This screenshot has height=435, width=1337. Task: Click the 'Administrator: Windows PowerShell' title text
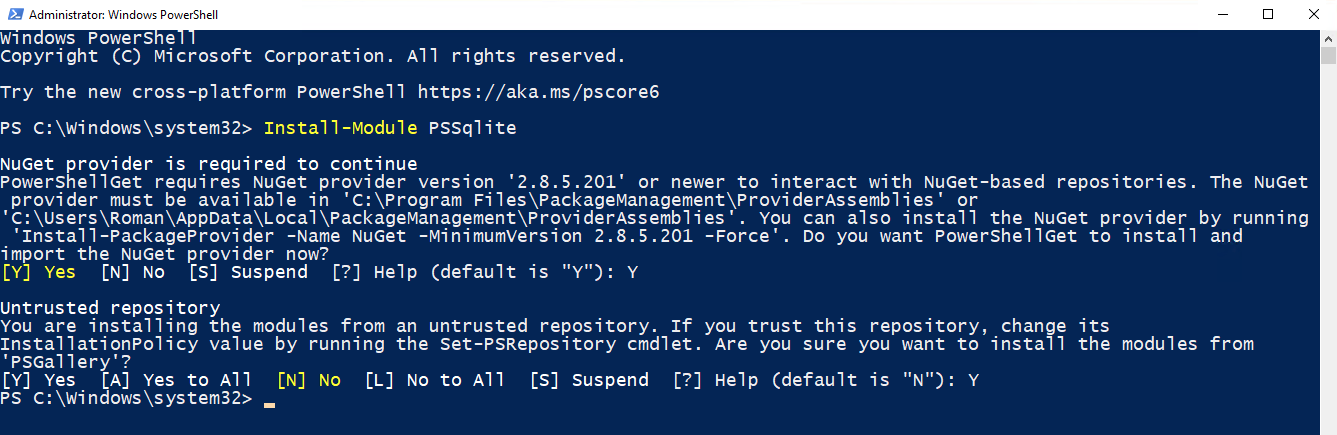pyautogui.click(x=123, y=15)
